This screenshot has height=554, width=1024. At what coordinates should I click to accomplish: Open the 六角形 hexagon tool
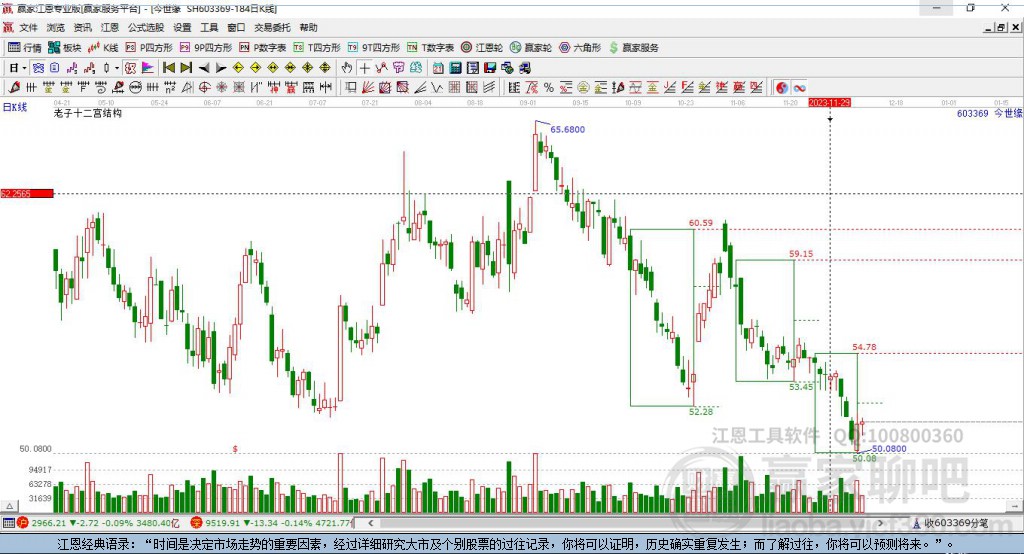click(x=580, y=48)
